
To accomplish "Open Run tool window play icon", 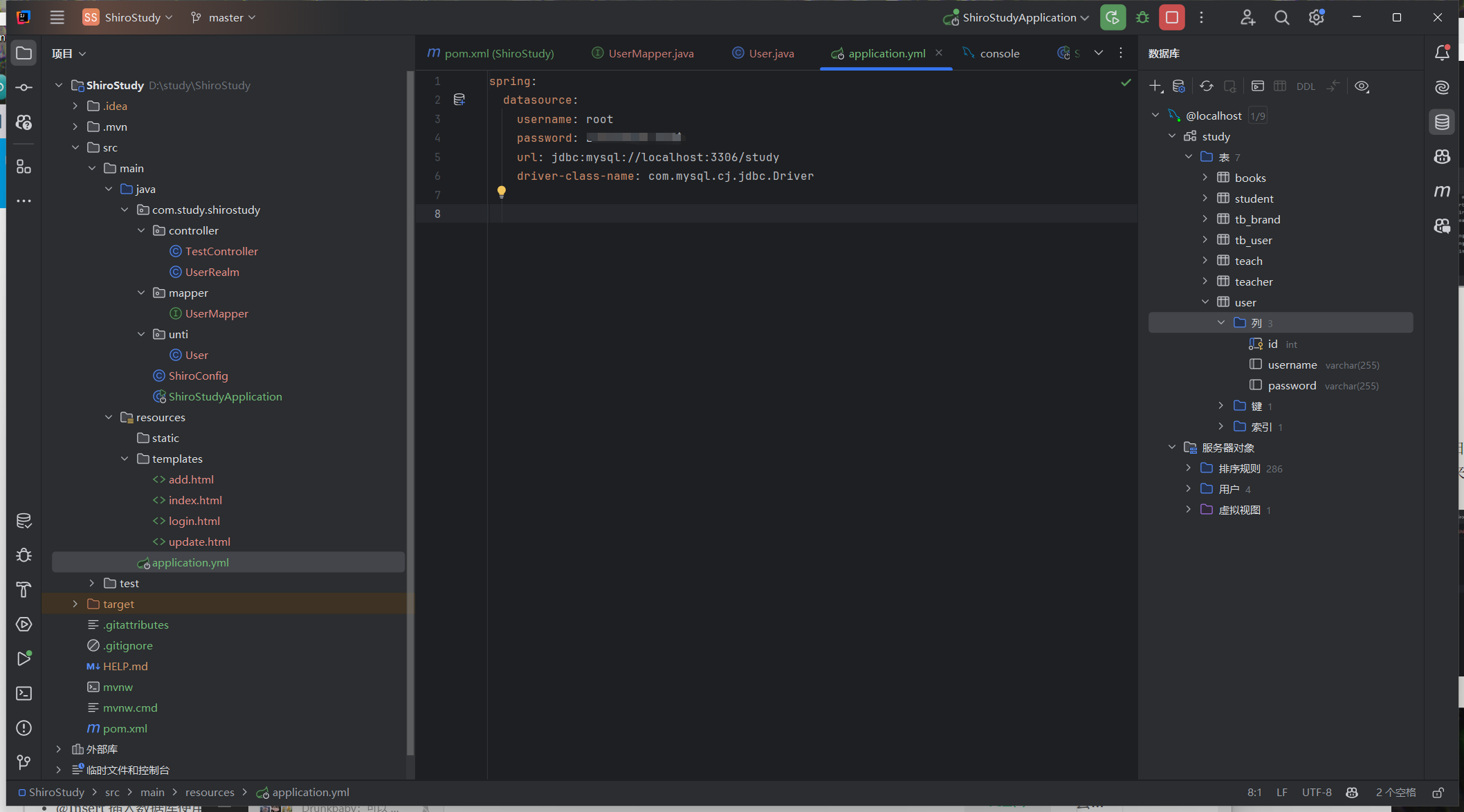I will (x=24, y=658).
